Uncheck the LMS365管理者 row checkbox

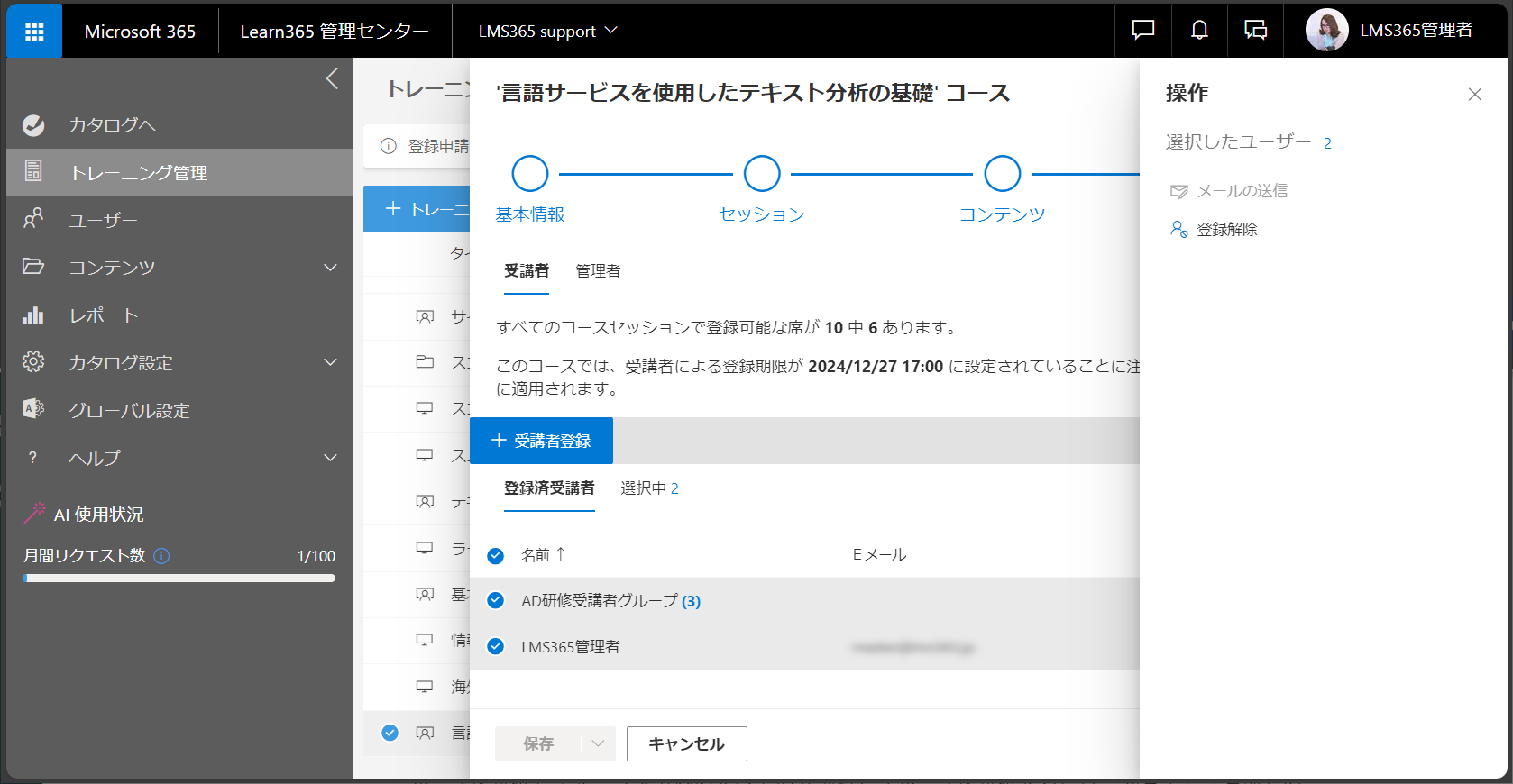click(x=495, y=646)
